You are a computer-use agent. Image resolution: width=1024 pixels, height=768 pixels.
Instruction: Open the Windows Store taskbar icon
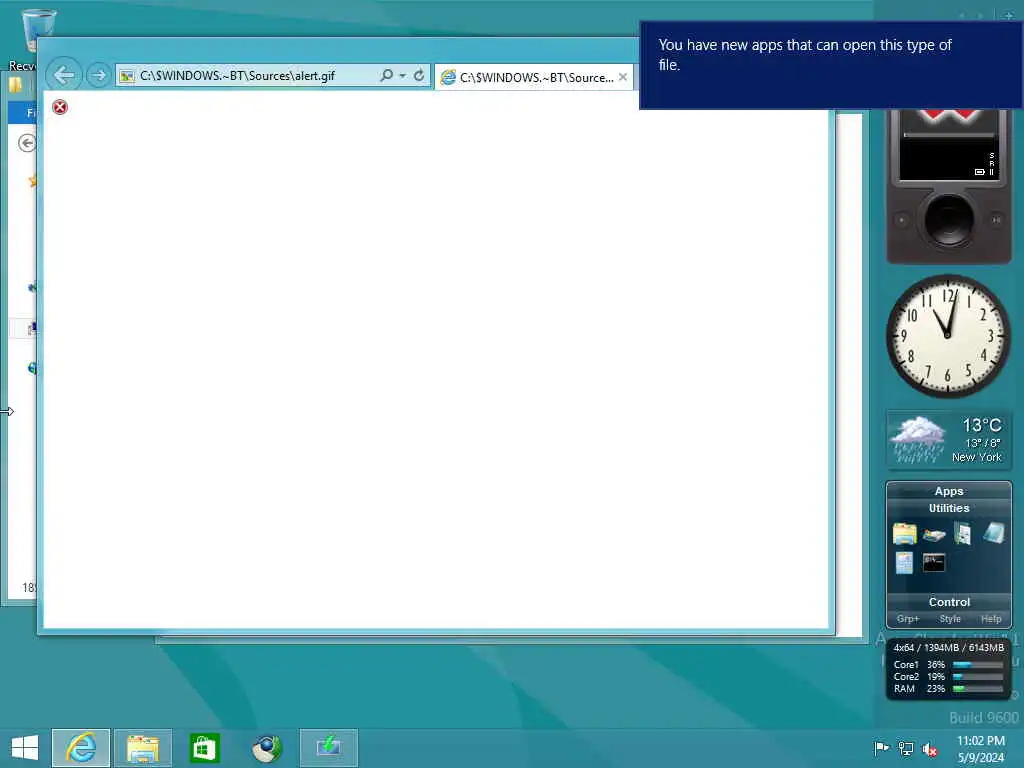point(204,748)
